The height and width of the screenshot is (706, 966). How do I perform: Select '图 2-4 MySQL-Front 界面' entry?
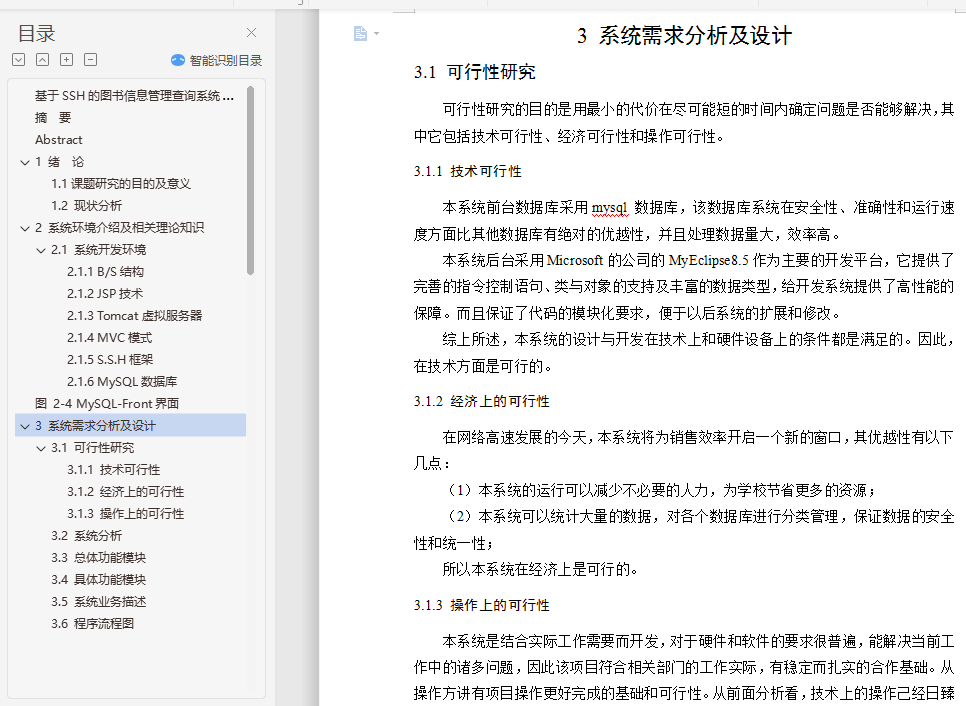click(107, 404)
